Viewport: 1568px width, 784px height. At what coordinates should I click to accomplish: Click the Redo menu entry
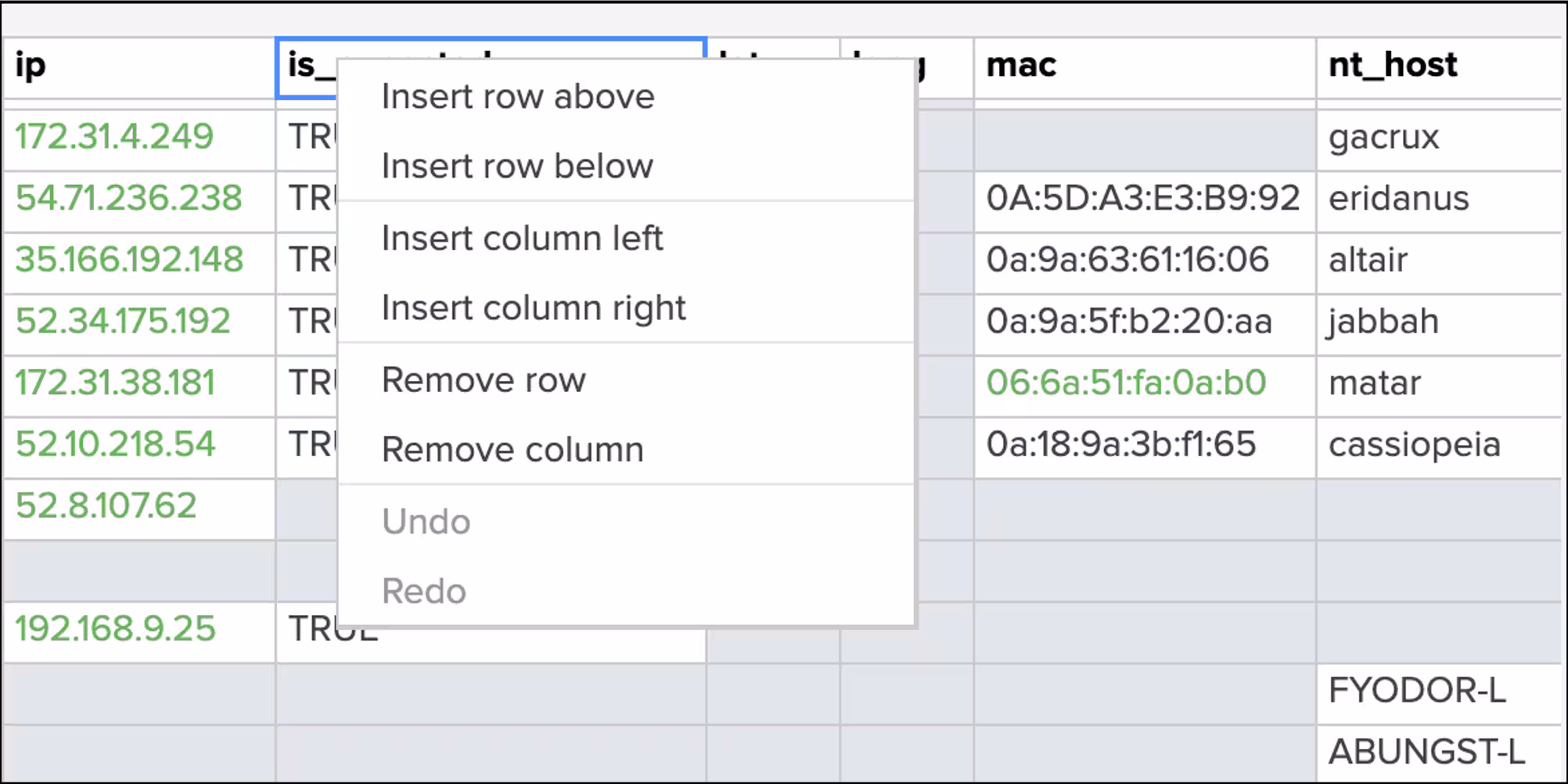[x=424, y=592]
